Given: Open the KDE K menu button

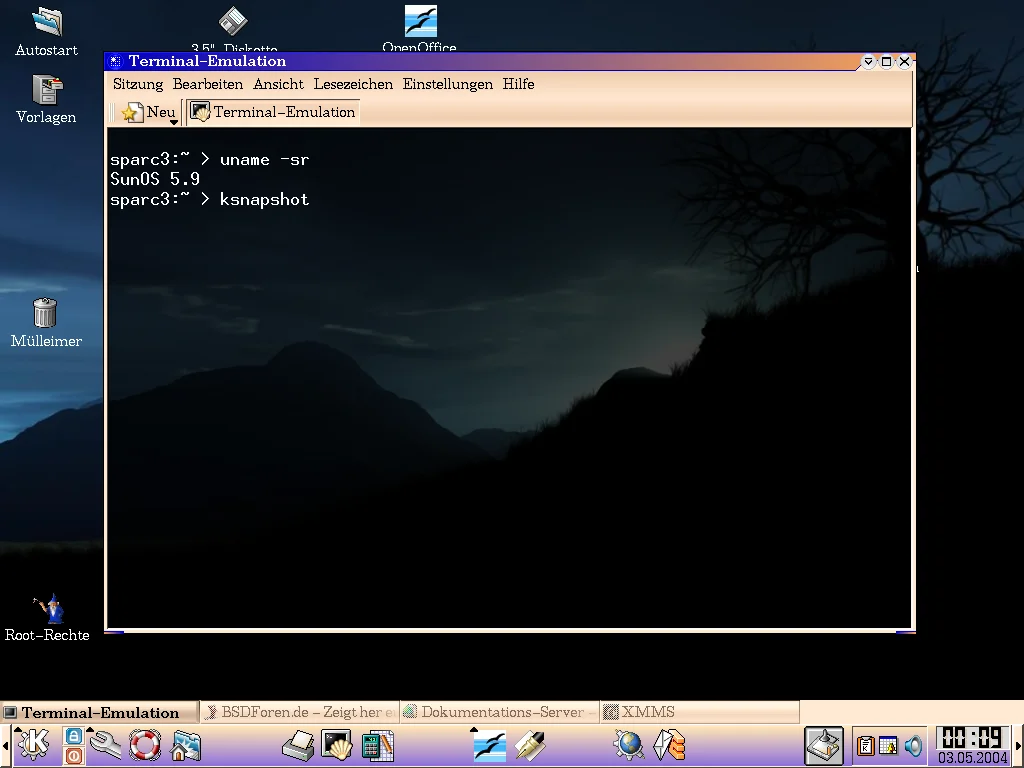Looking at the screenshot, I should click(34, 744).
